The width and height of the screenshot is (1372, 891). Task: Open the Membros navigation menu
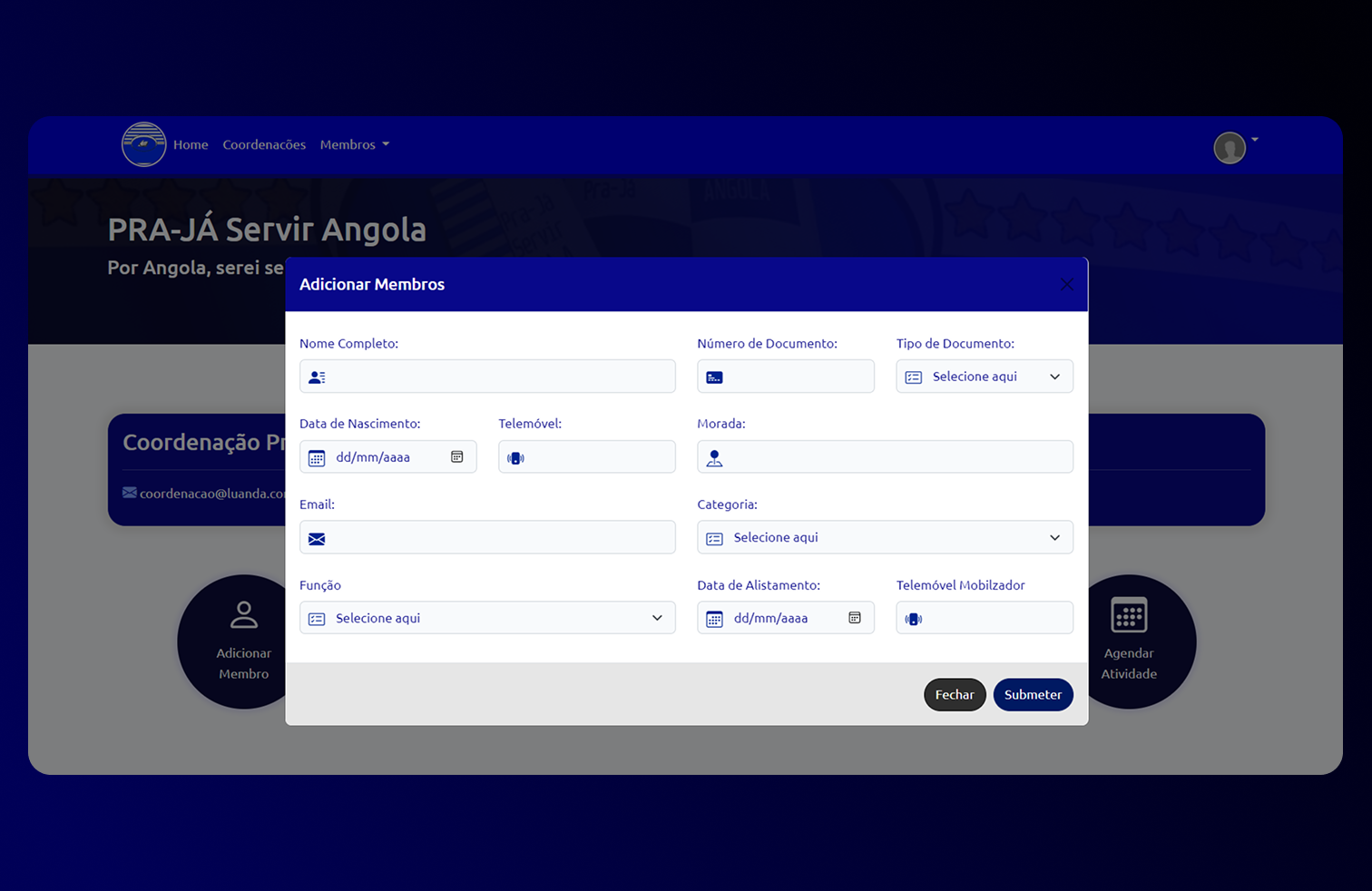coord(354,145)
